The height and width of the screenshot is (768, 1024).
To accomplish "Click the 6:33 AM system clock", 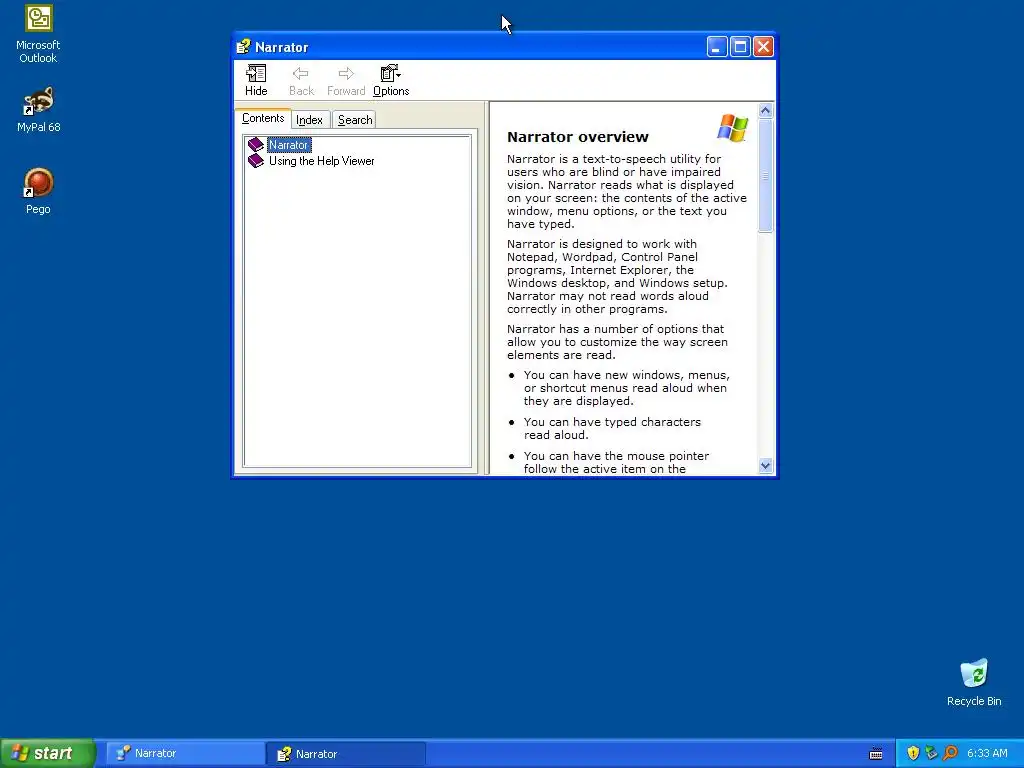I will pyautogui.click(x=987, y=754).
